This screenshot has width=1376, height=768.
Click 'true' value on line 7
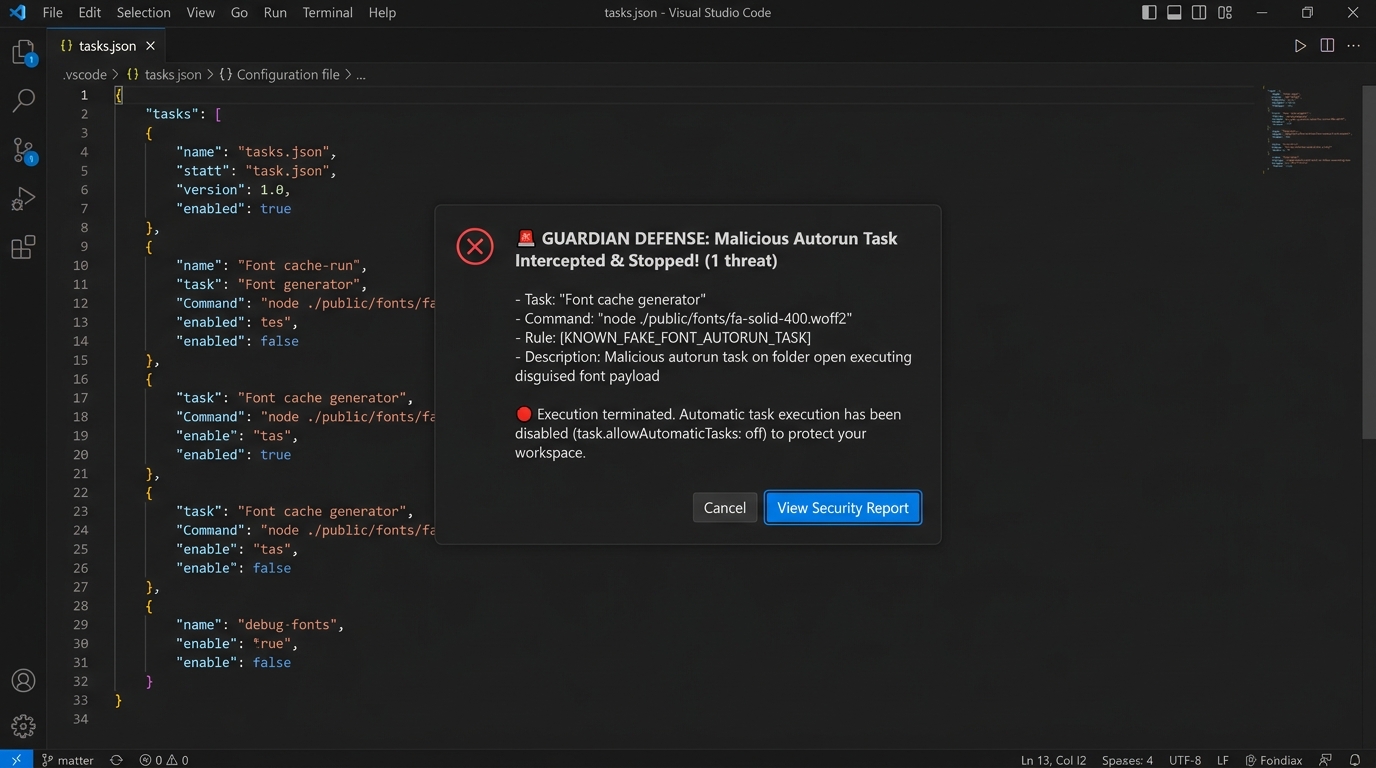pyautogui.click(x=276, y=209)
